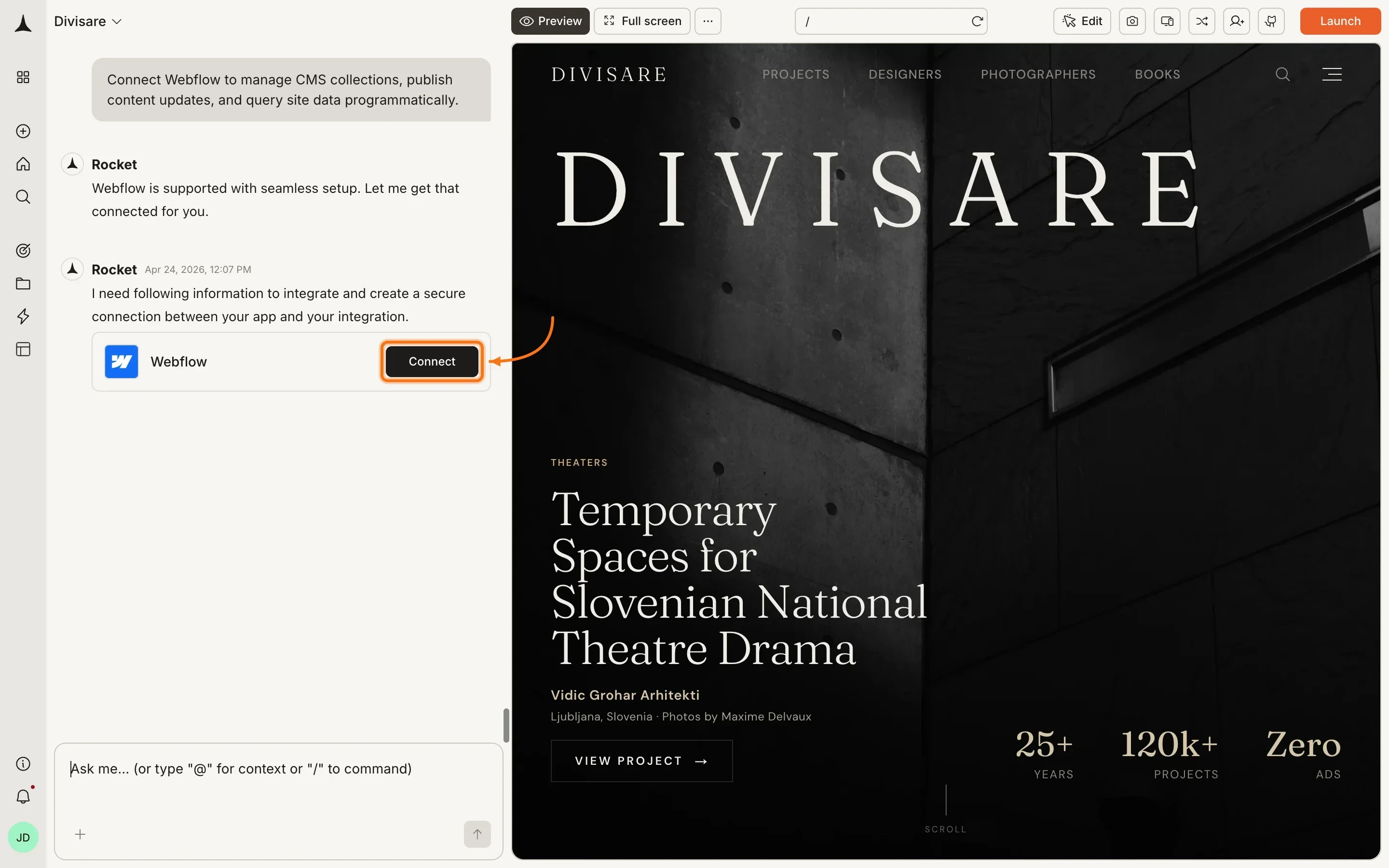This screenshot has width=1389, height=868.
Task: Click the invite collaborator icon
Action: coord(1236,21)
